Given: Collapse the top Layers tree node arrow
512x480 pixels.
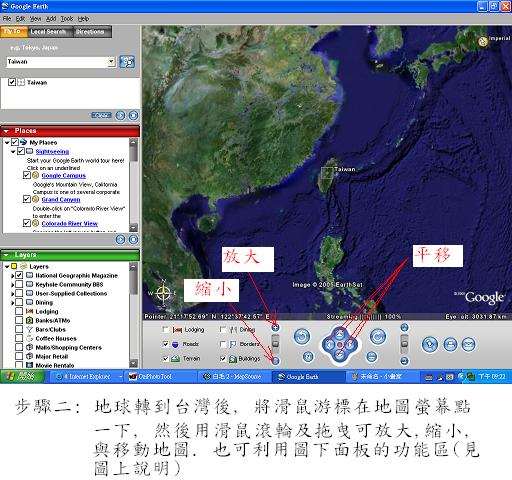Looking at the screenshot, I should click(7, 267).
